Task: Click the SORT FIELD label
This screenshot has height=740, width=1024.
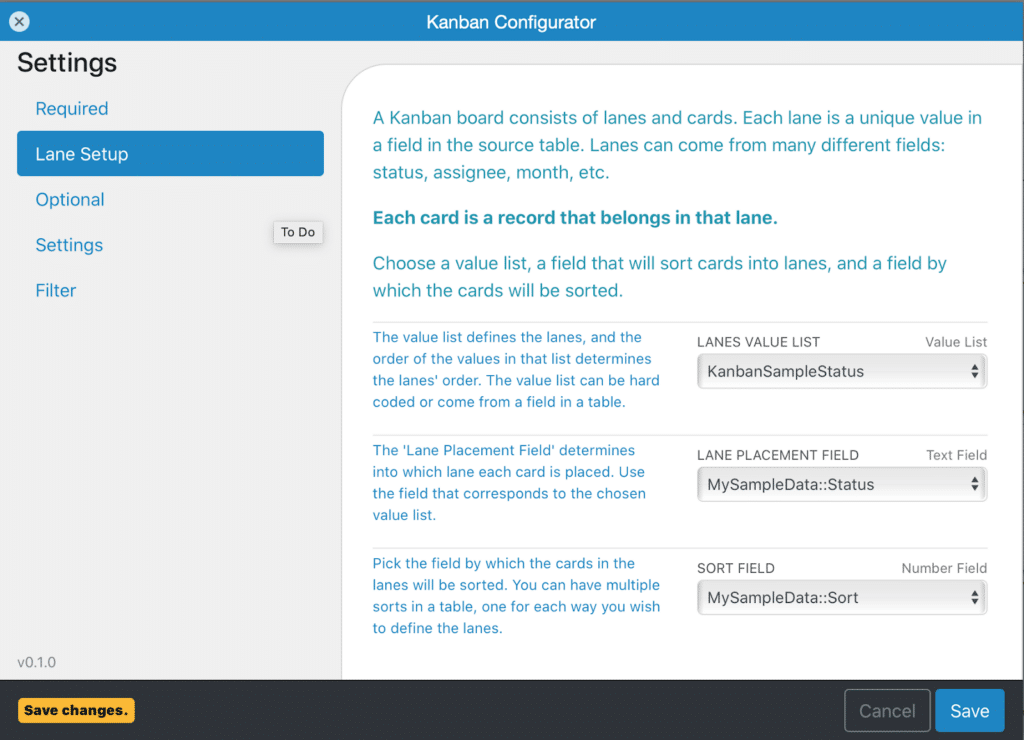Action: (x=735, y=568)
